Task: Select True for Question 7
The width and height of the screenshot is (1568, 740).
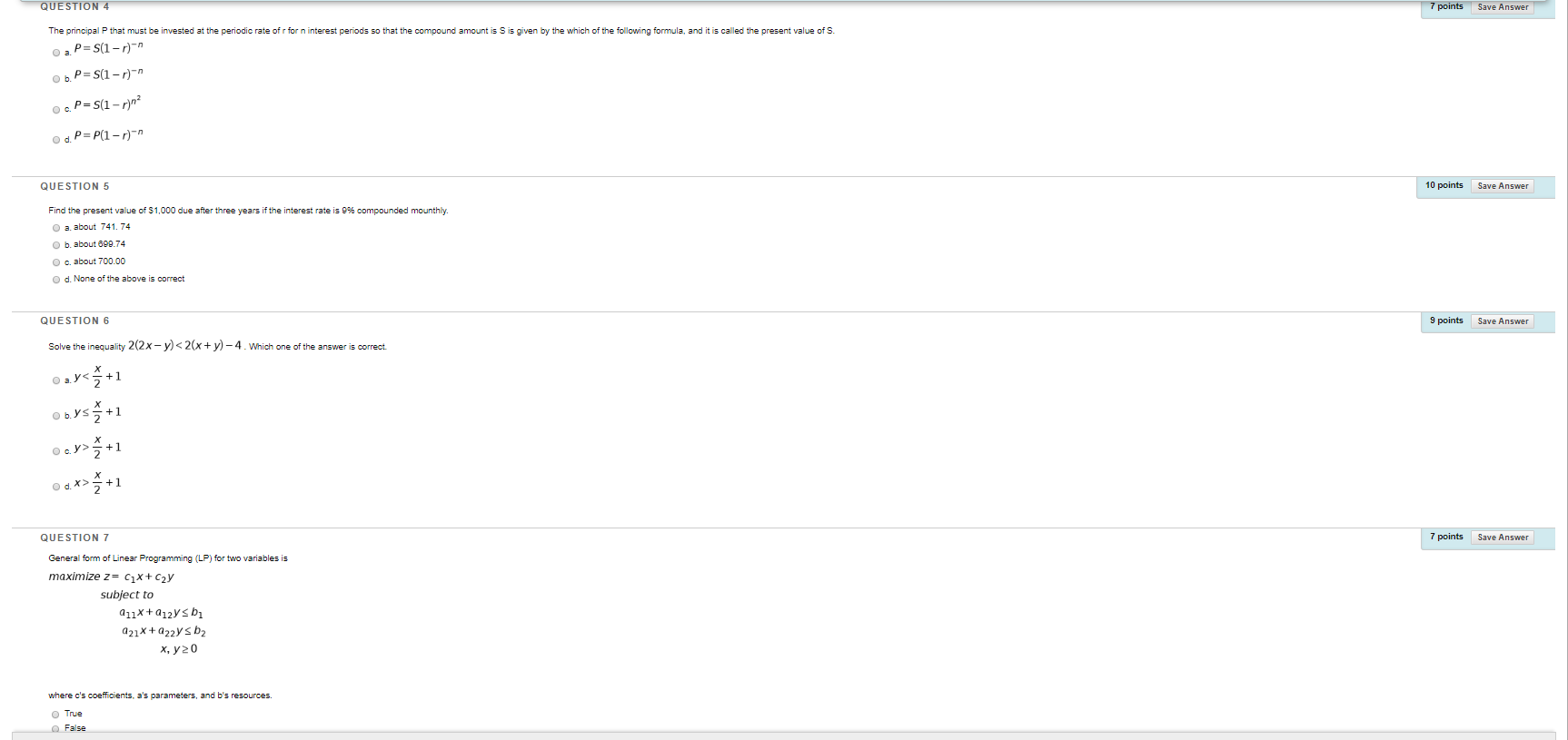Action: pos(56,715)
